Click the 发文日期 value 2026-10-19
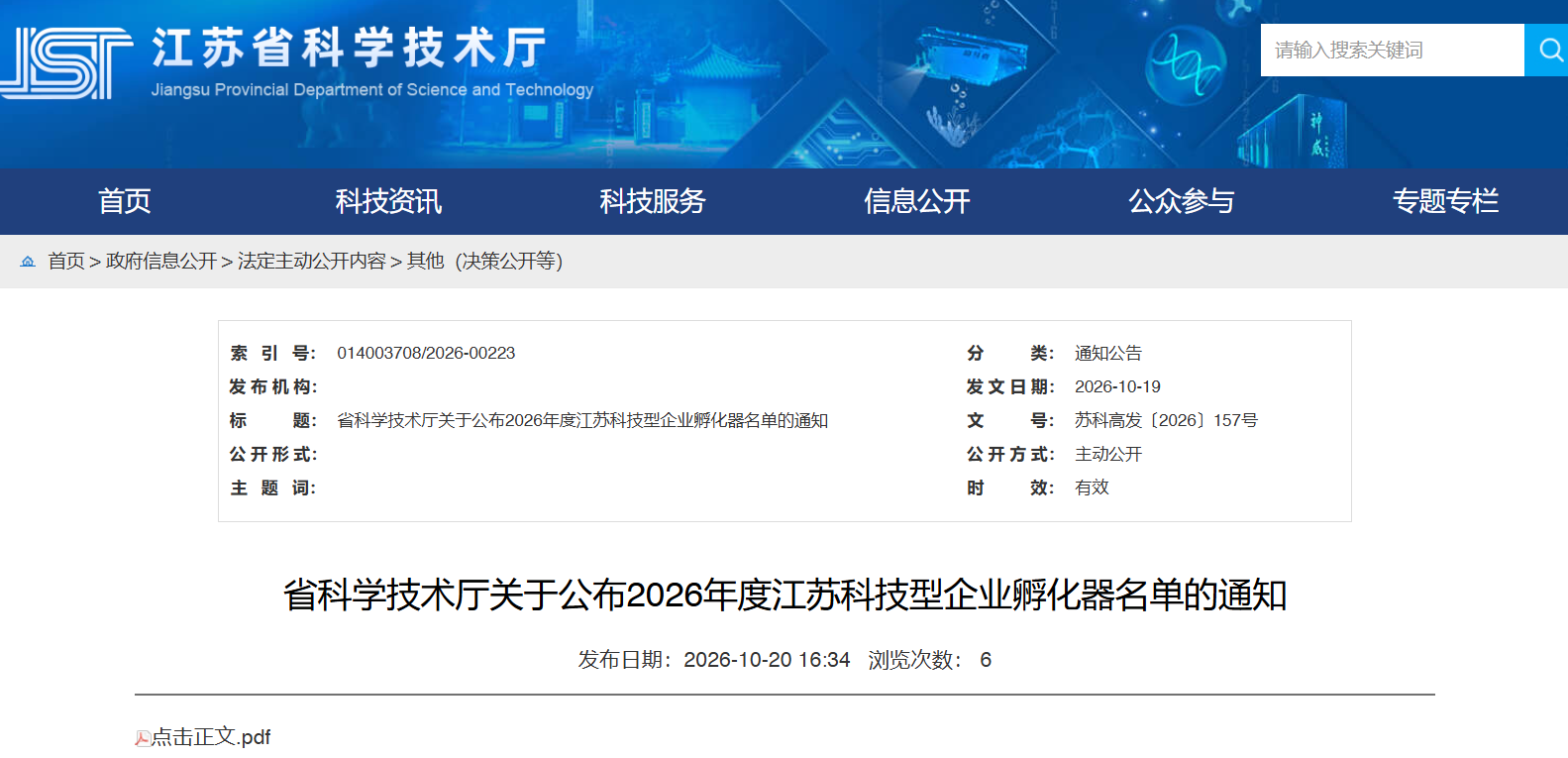Screen dimensions: 1568x758 (x=1117, y=386)
